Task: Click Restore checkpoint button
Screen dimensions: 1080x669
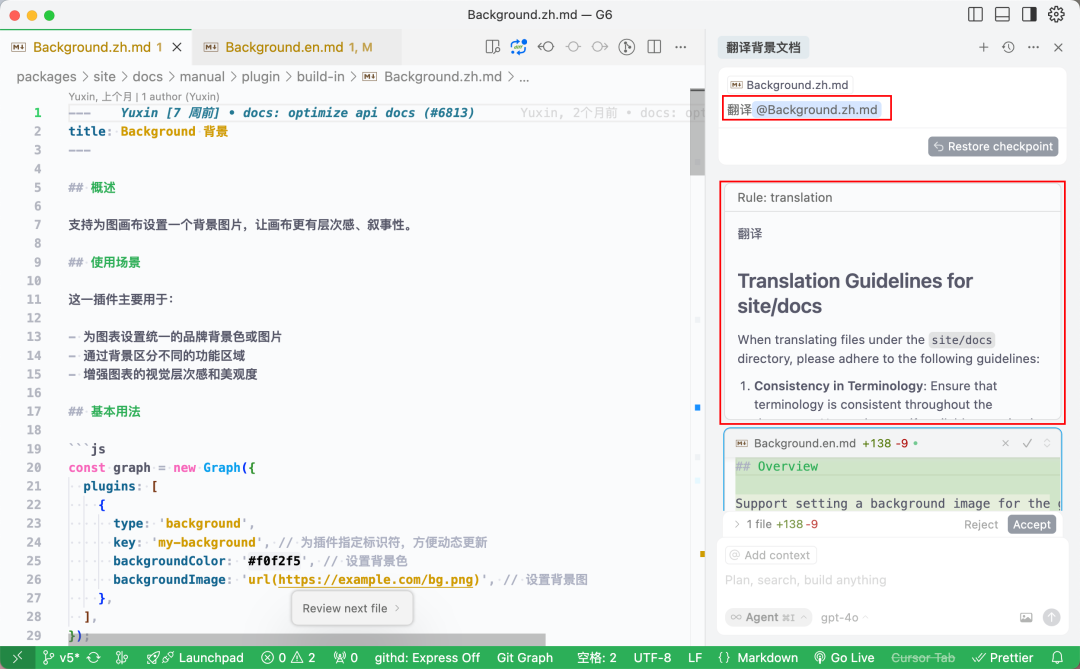Action: [x=993, y=146]
